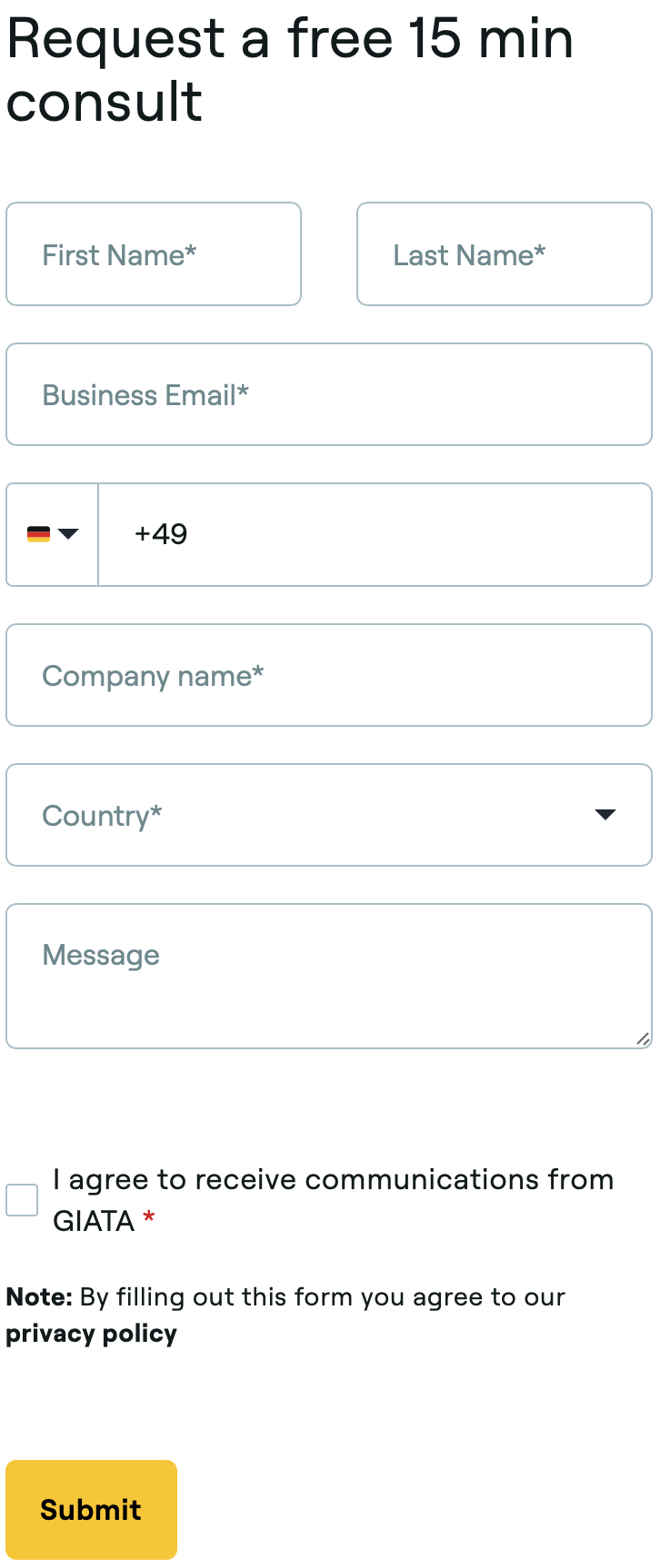Click the German flag icon
Viewport: 660px width, 1568px height.
click(38, 534)
